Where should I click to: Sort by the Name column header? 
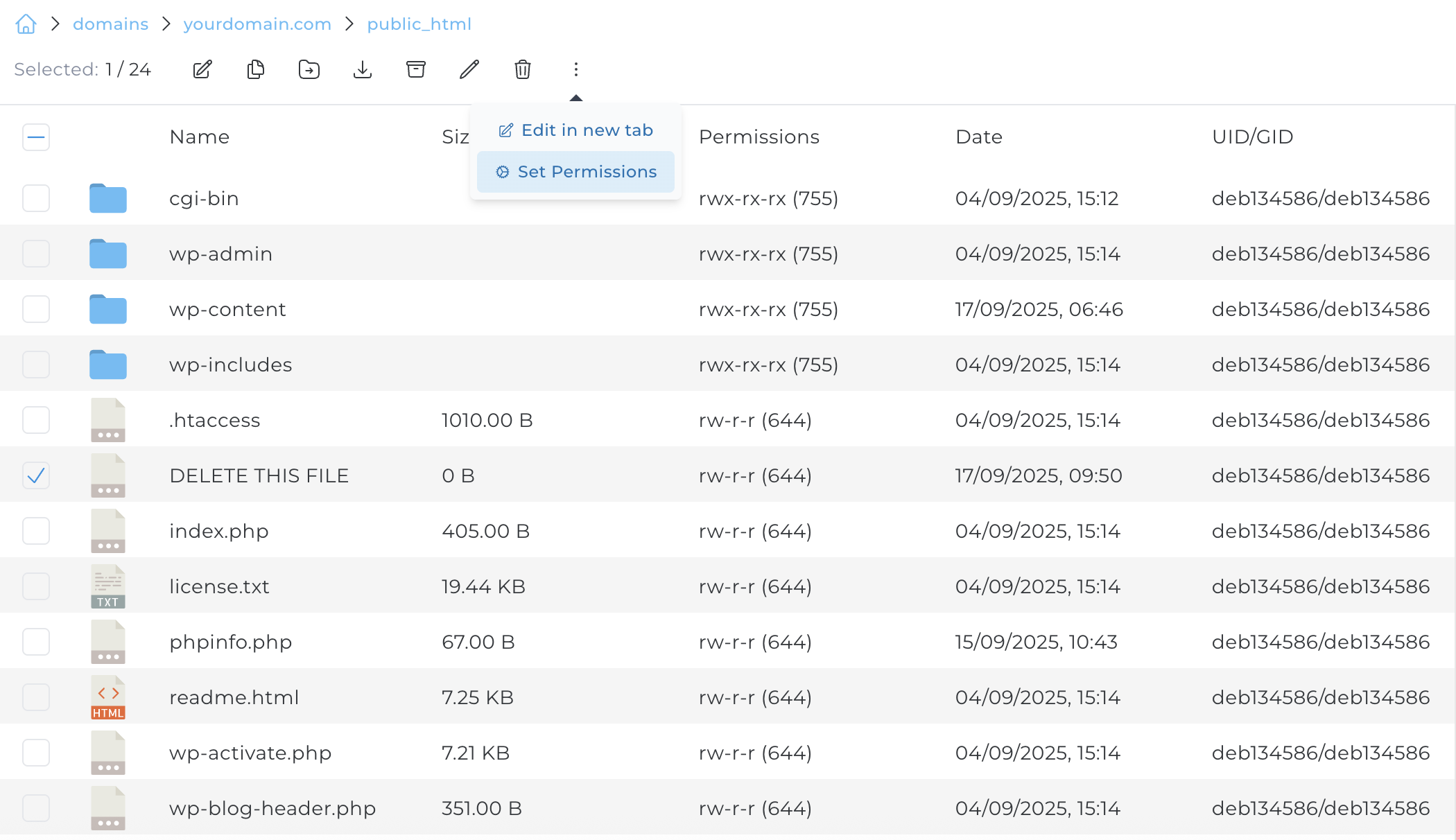click(199, 137)
